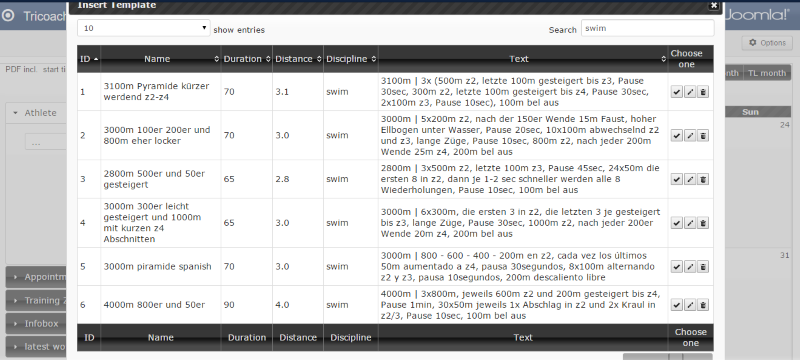The width and height of the screenshot is (800, 360).
Task: Expand the Training Z accordion panel
Action: pyautogui.click(x=36, y=300)
